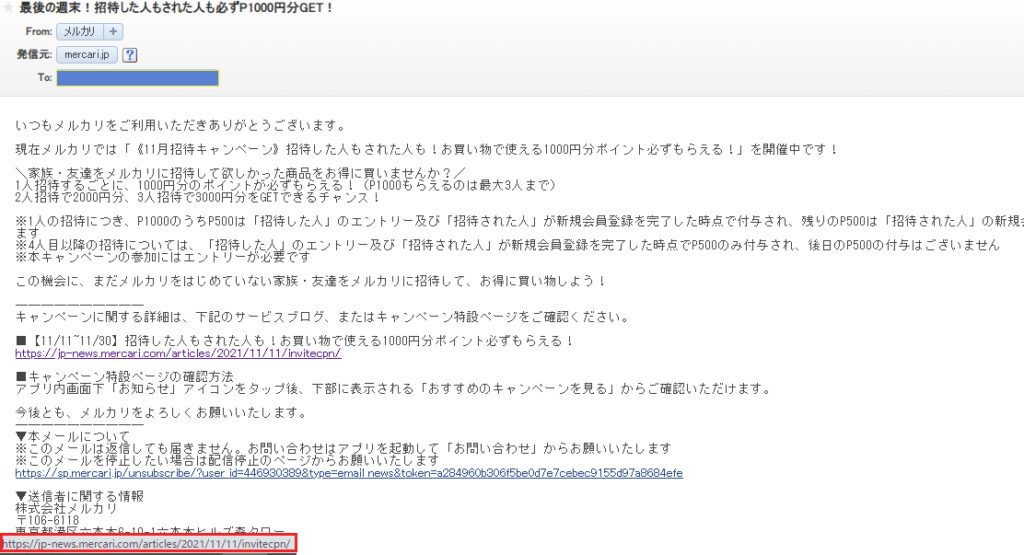Viewport: 1024px width, 555px height.
Task: Click the line starting 現在メルカリでは
Action: (426, 150)
